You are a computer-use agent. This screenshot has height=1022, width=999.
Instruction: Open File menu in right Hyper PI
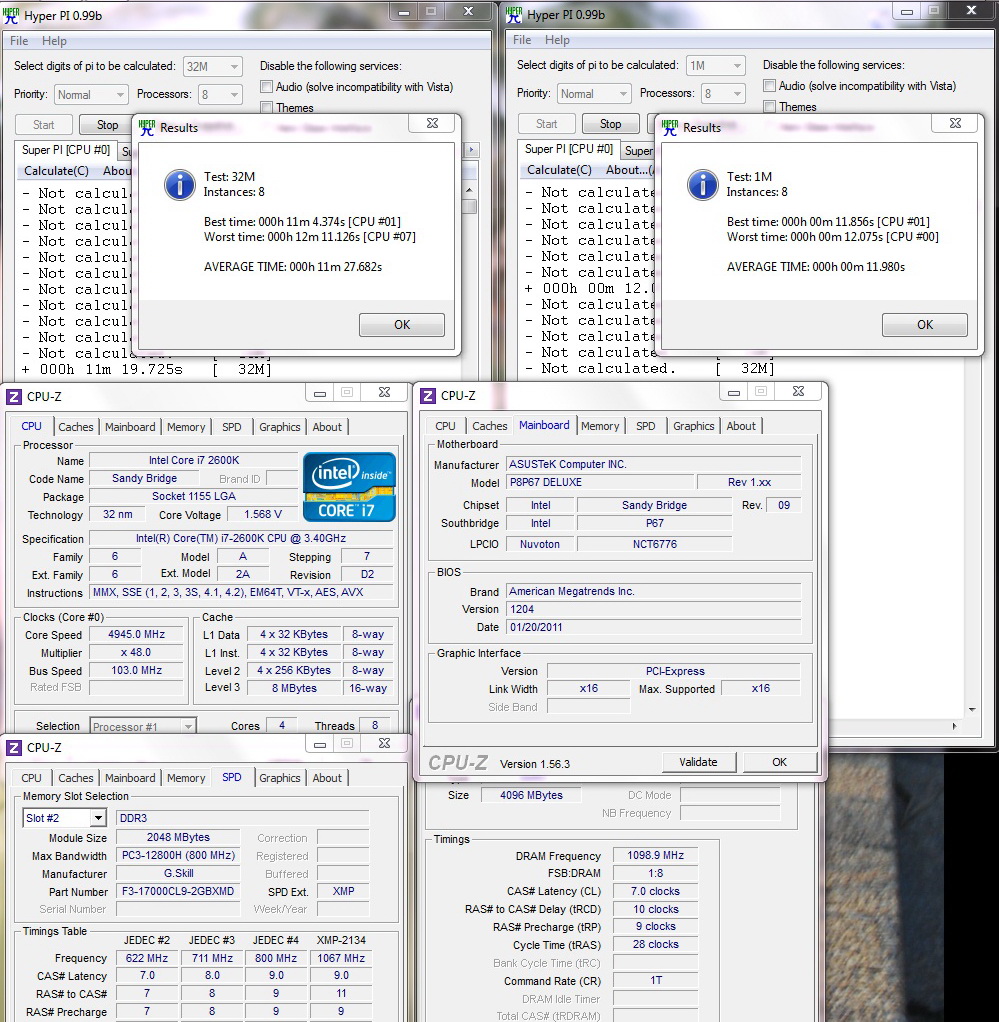click(x=522, y=40)
